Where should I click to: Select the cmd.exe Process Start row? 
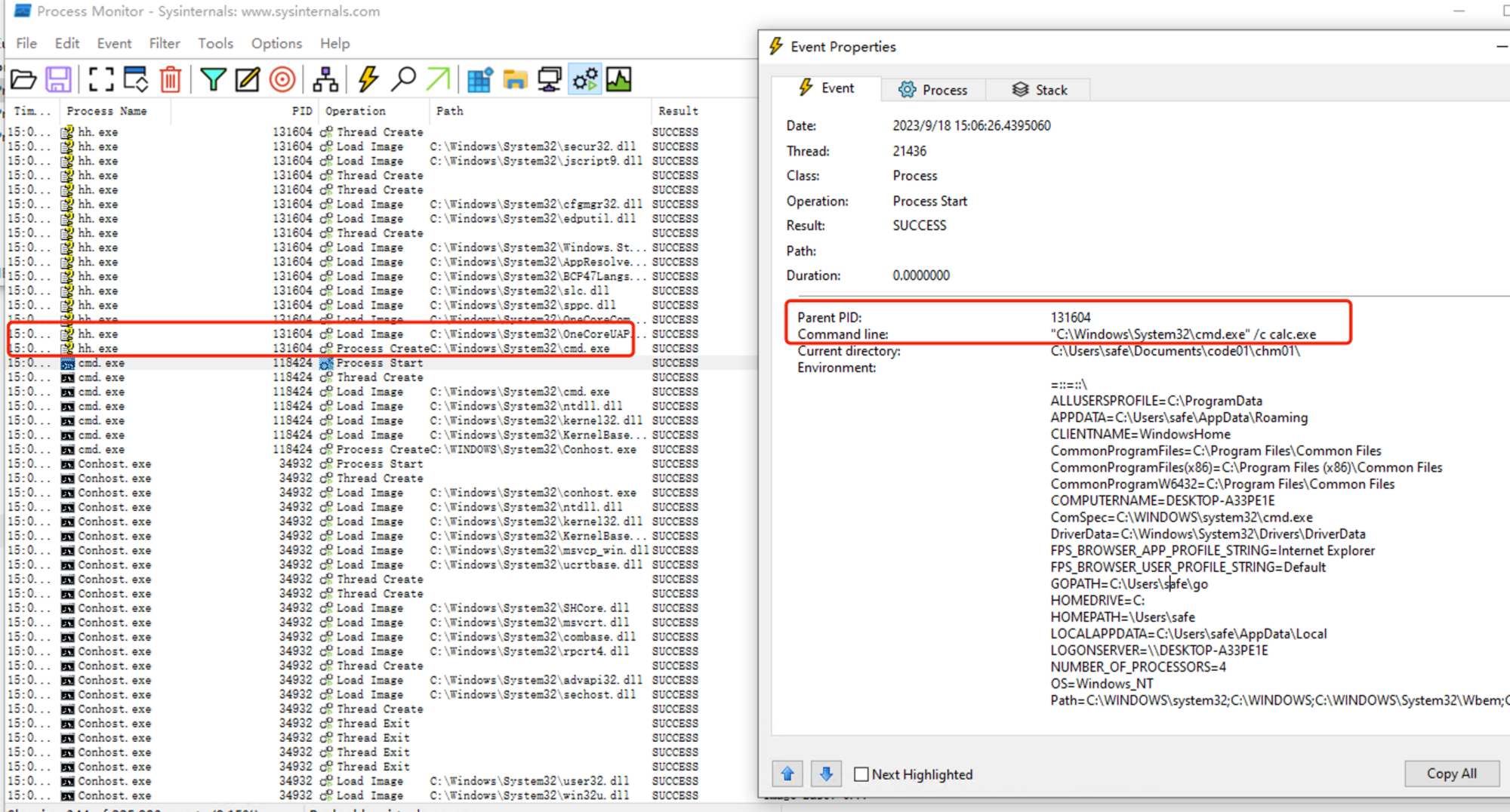379,363
